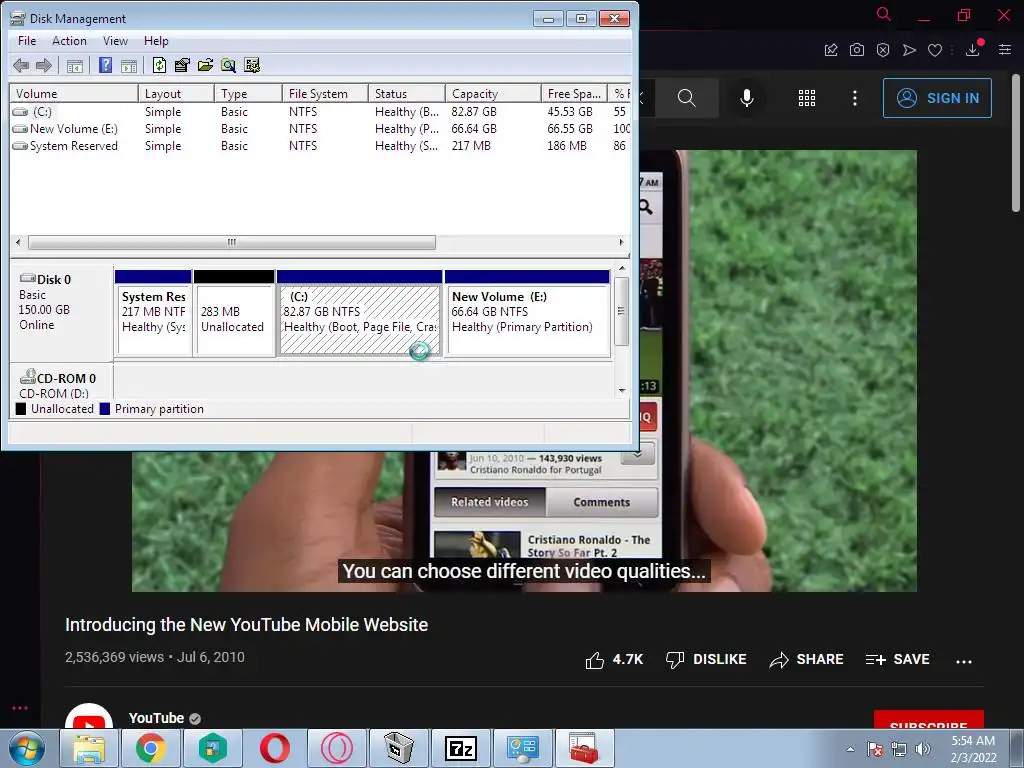Viewport: 1024px width, 768px height.
Task: Click Opera's snapshot camera icon
Action: click(x=857, y=50)
